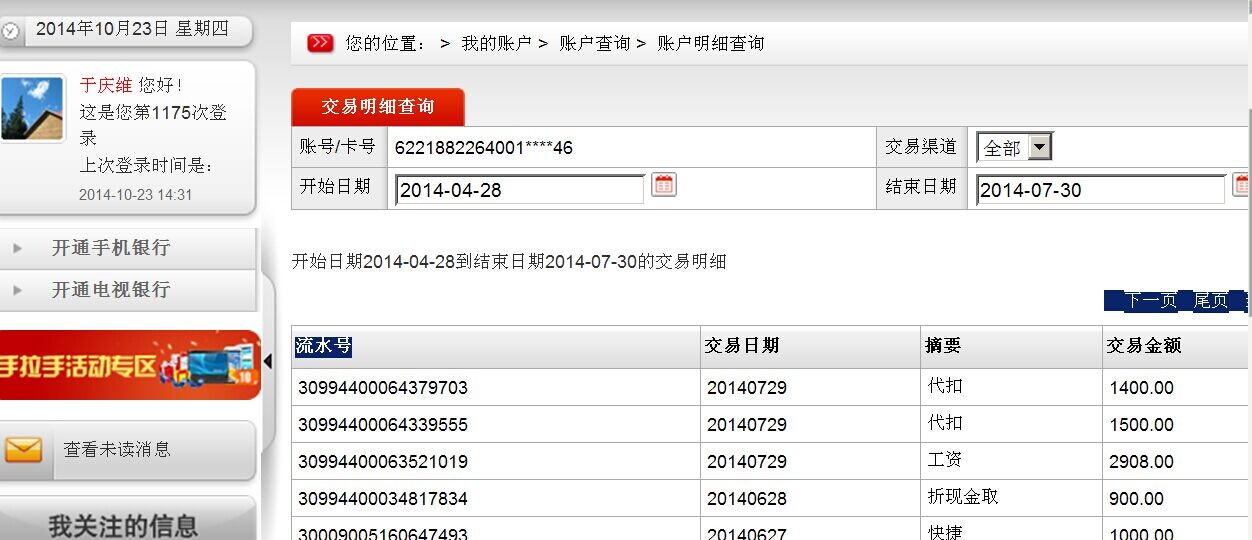Click the 于庆维 username link
The height and width of the screenshot is (540, 1252).
(x=106, y=86)
